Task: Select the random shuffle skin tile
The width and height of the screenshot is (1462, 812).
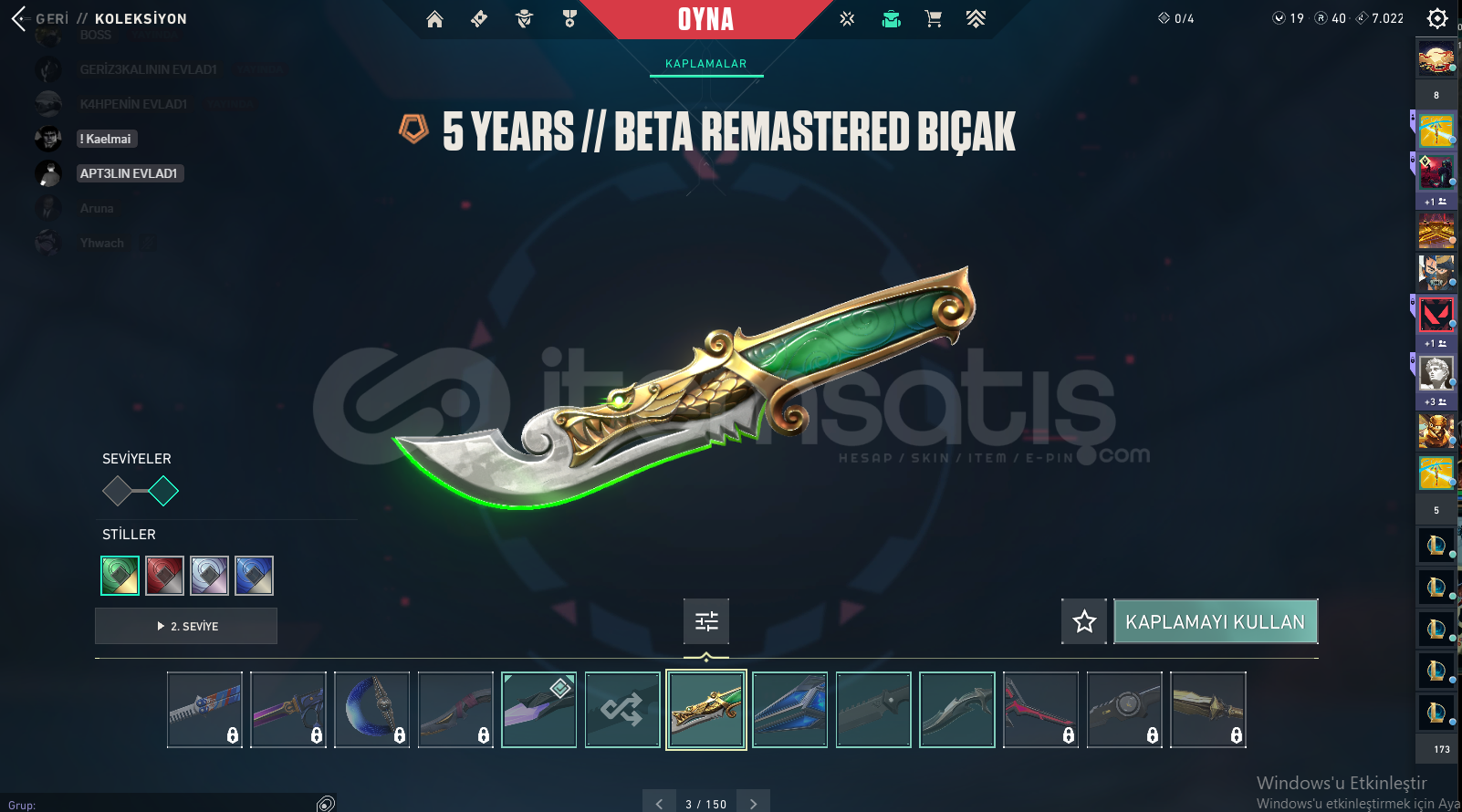Action: pos(622,710)
